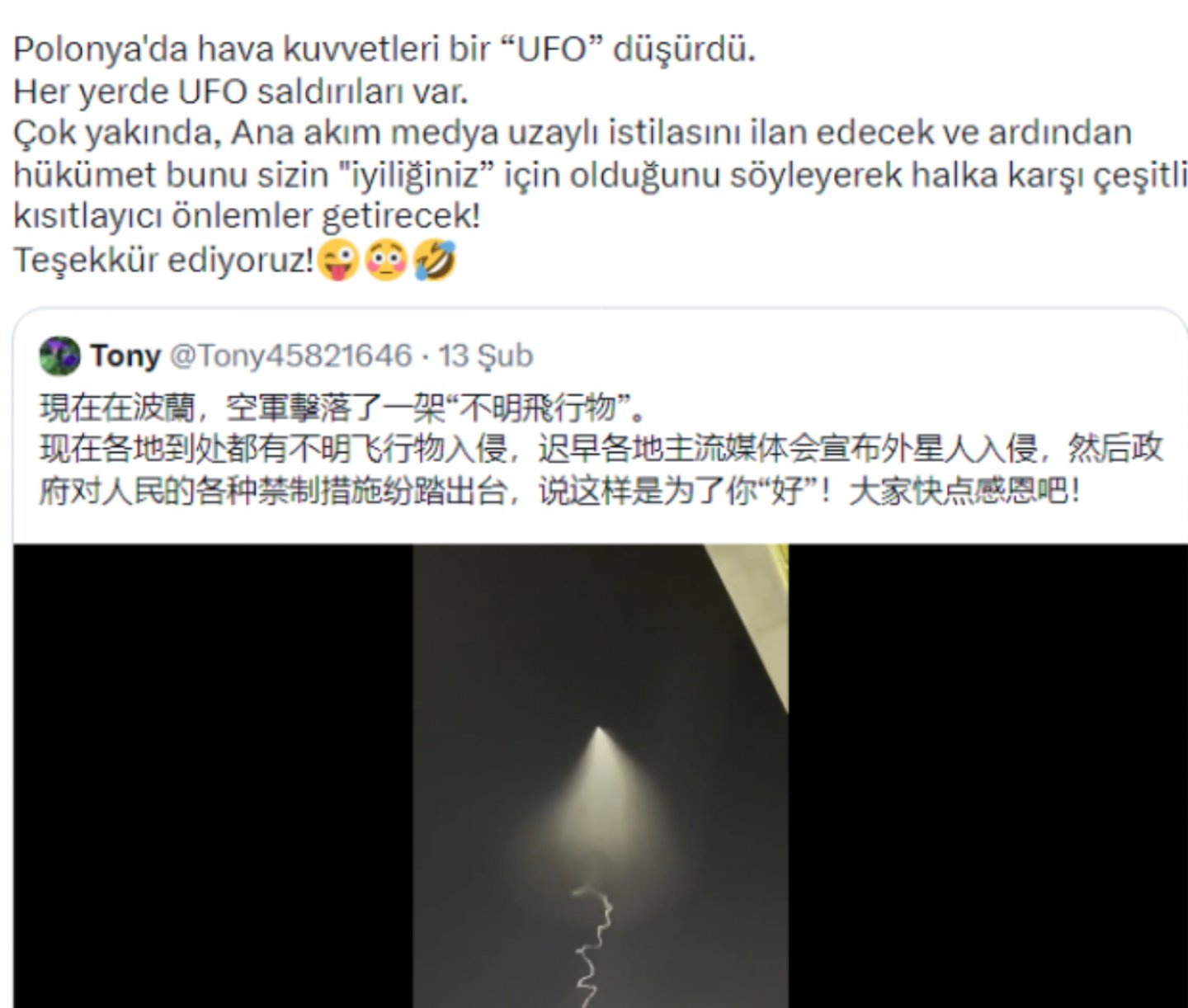This screenshot has width=1188, height=1008.
Task: Click the flushed face emoji
Action: pos(386,259)
